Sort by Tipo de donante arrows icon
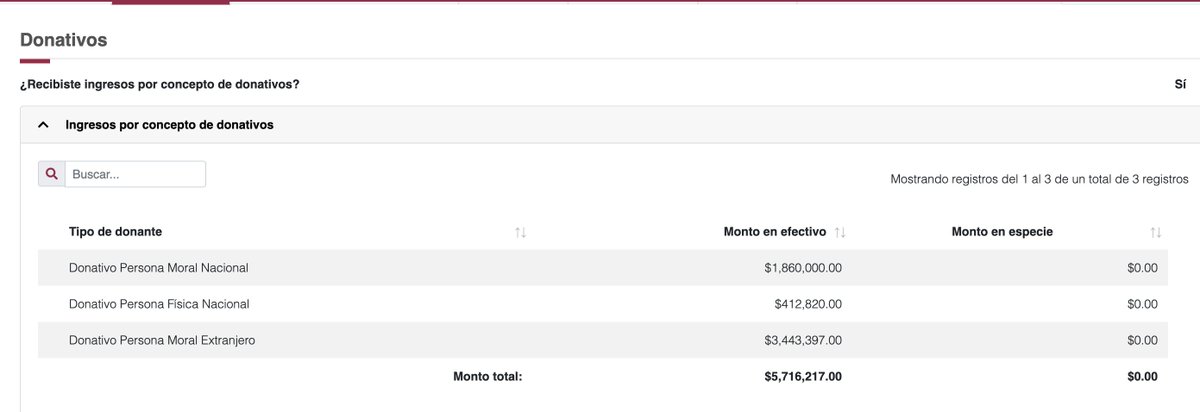Image resolution: width=1200 pixels, height=412 pixels. click(x=520, y=232)
